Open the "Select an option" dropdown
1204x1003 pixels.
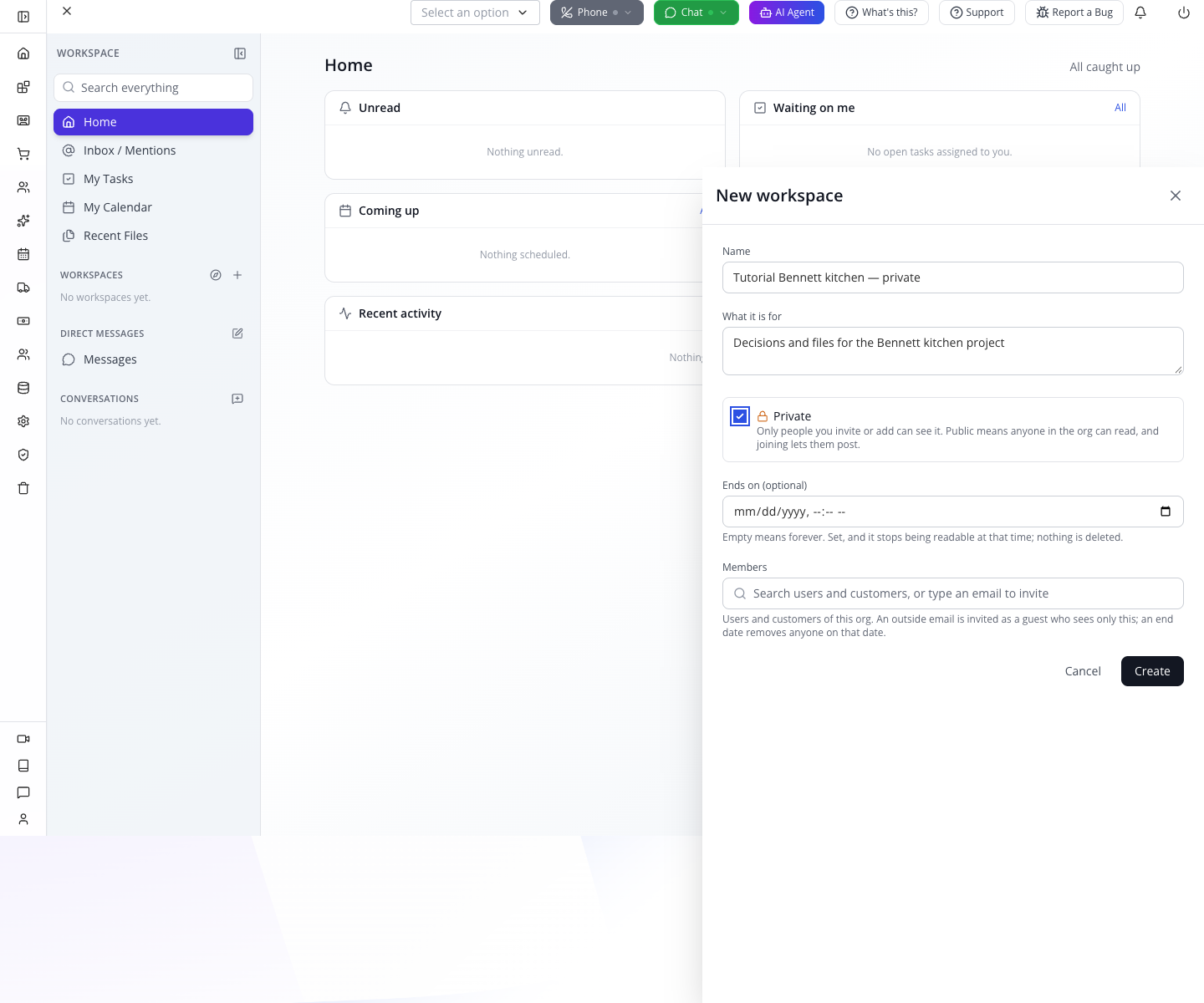pyautogui.click(x=475, y=13)
